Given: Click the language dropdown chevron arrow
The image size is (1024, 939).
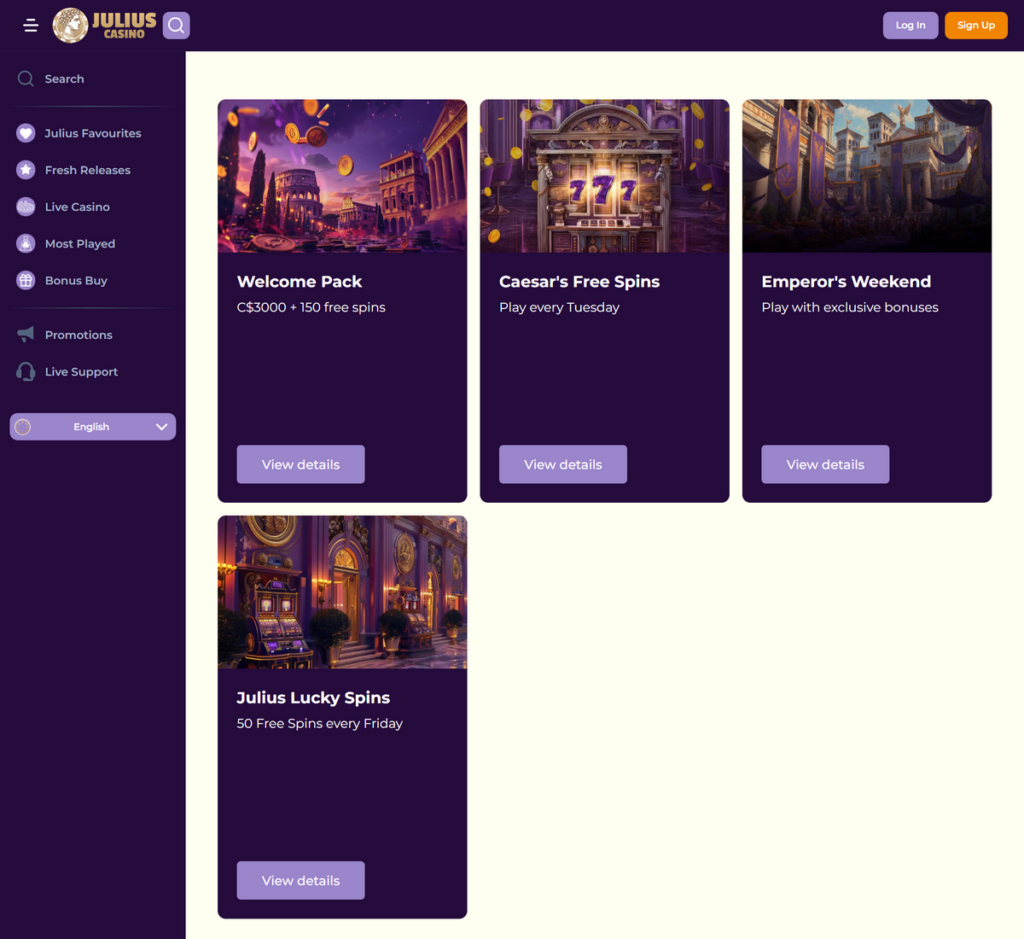Looking at the screenshot, I should pyautogui.click(x=161, y=427).
